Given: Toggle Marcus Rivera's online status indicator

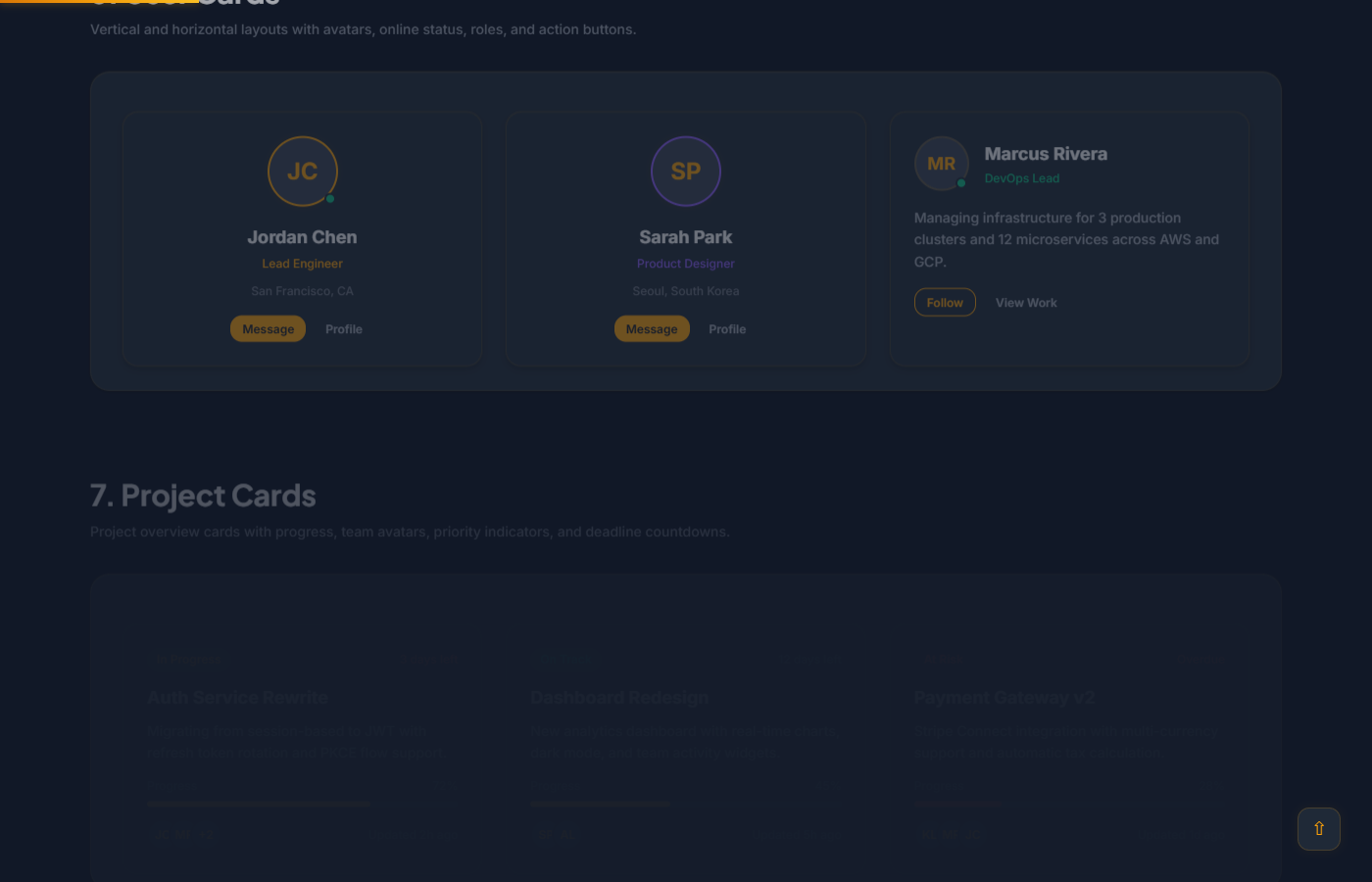Looking at the screenshot, I should 962,184.
